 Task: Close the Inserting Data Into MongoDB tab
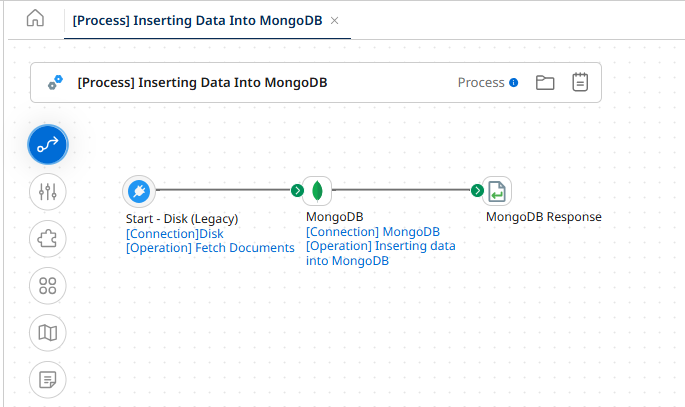[335, 20]
